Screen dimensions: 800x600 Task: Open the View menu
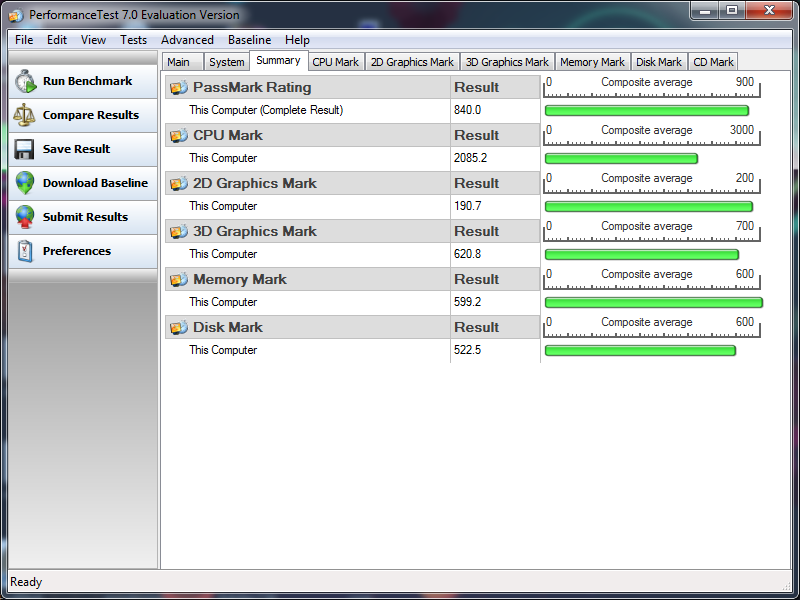click(93, 40)
